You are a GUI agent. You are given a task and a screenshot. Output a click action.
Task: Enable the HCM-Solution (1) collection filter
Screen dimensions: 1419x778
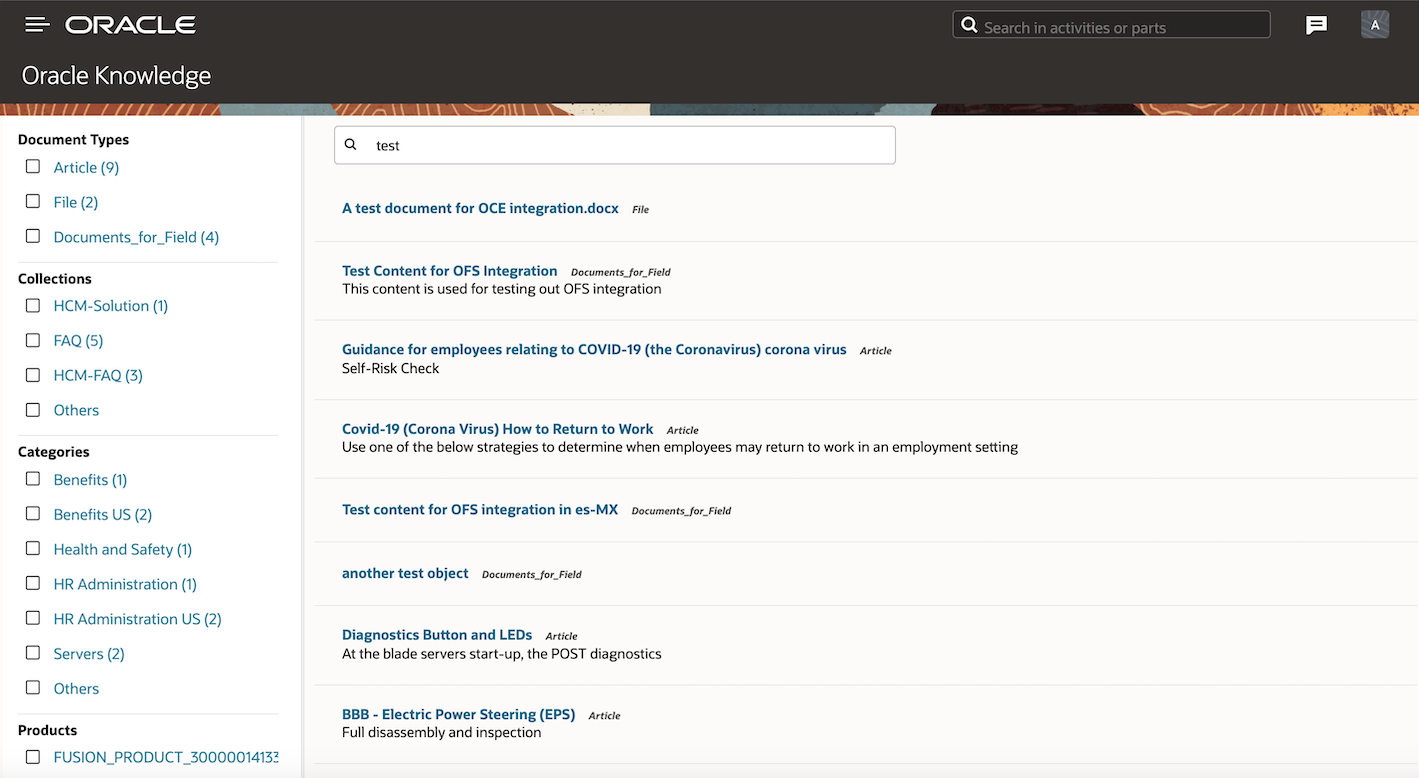[33, 306]
